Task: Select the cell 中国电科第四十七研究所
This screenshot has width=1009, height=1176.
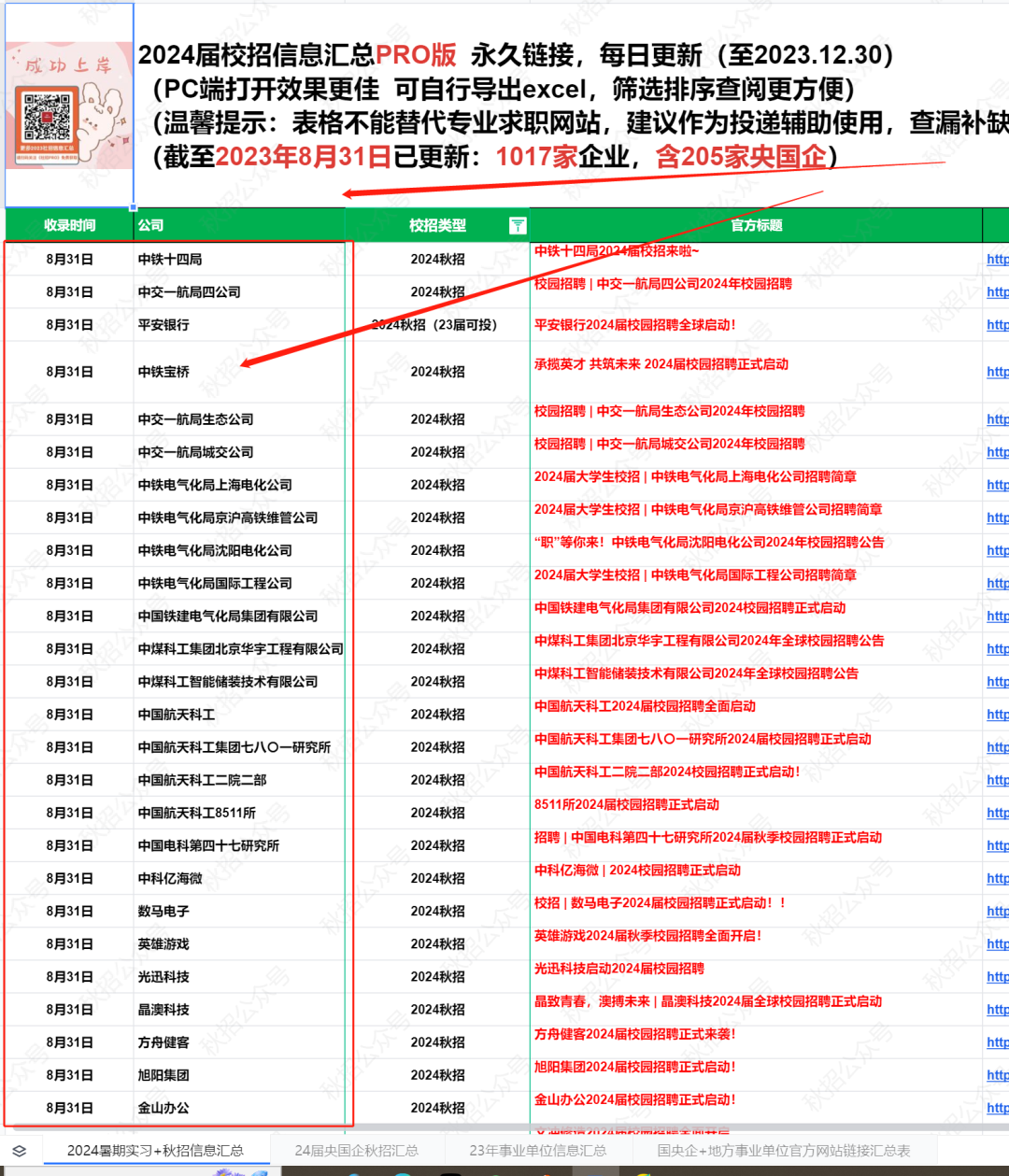Action: coord(239,845)
